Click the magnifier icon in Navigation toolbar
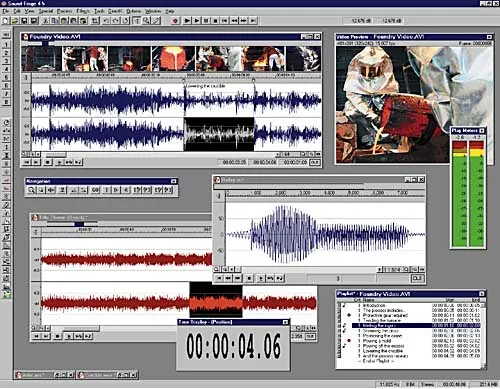This screenshot has height=389, width=500. 31,190
